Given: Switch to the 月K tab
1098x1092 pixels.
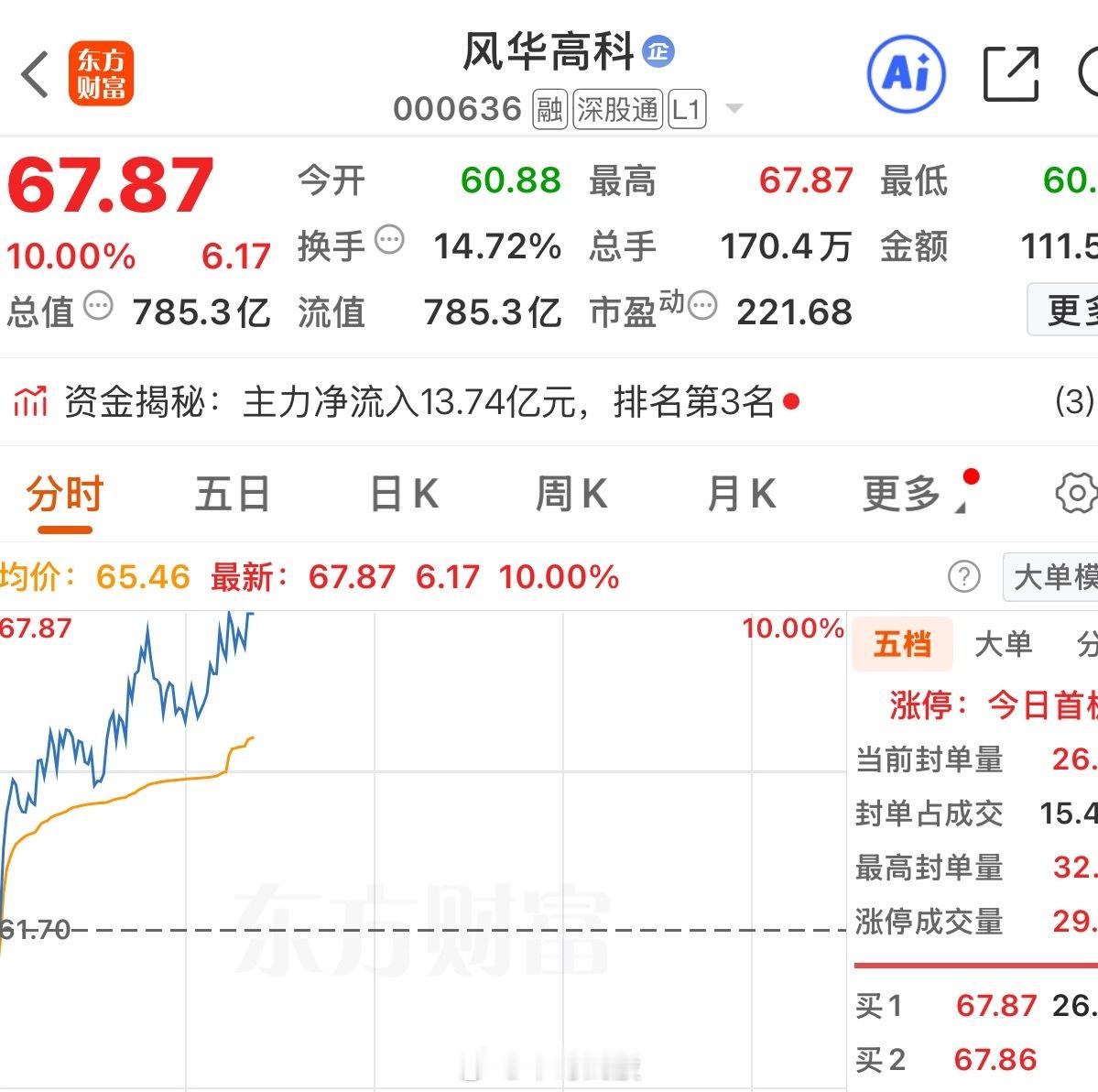Looking at the screenshot, I should 742,494.
